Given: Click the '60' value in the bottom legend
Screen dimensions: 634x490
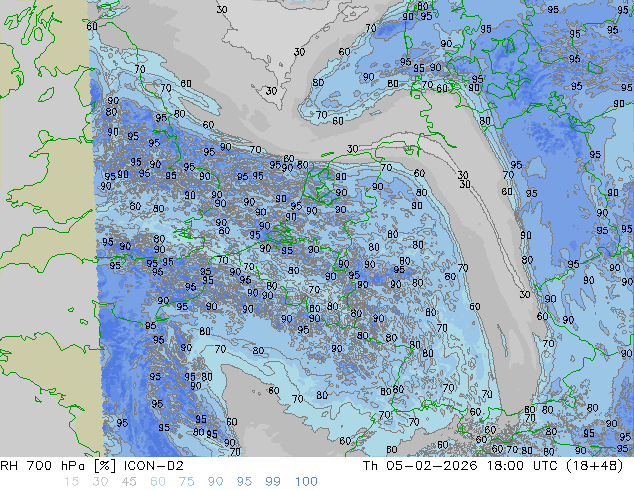Looking at the screenshot, I should 158,482.
